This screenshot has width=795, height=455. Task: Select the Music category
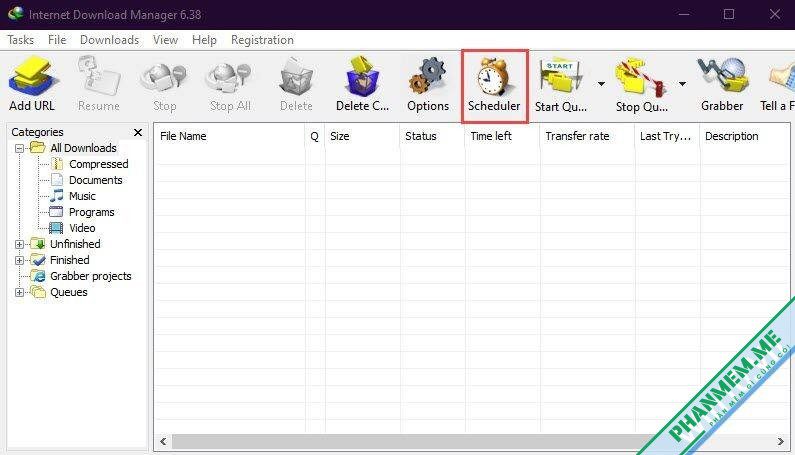(x=82, y=196)
